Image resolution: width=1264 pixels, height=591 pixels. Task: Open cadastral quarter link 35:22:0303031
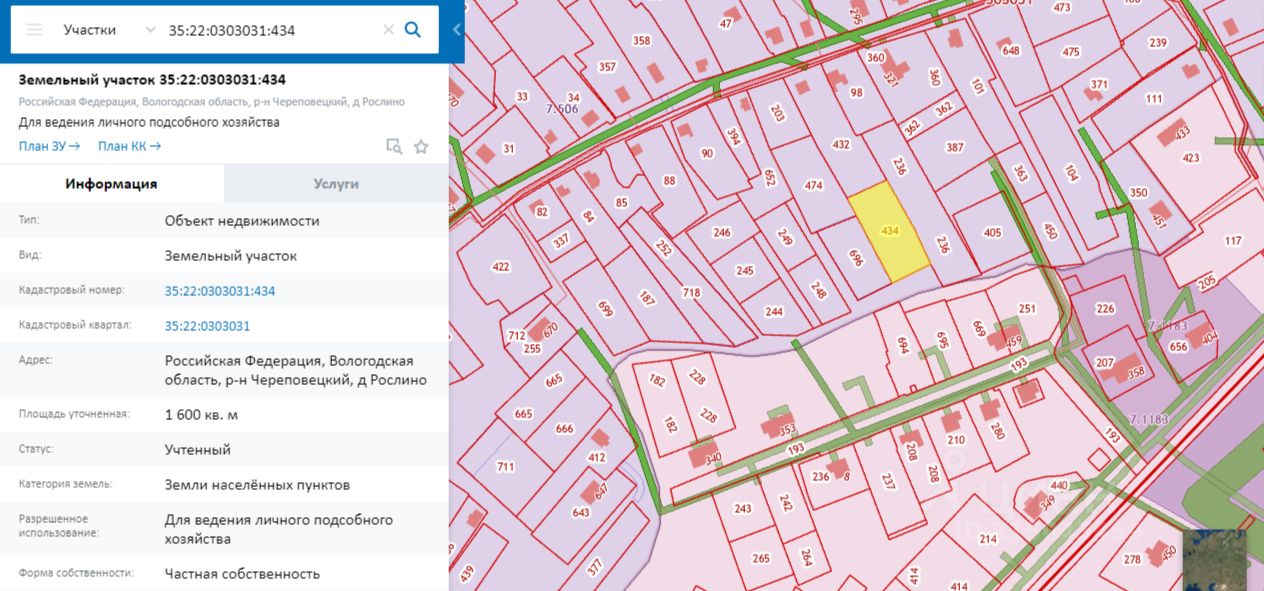207,326
